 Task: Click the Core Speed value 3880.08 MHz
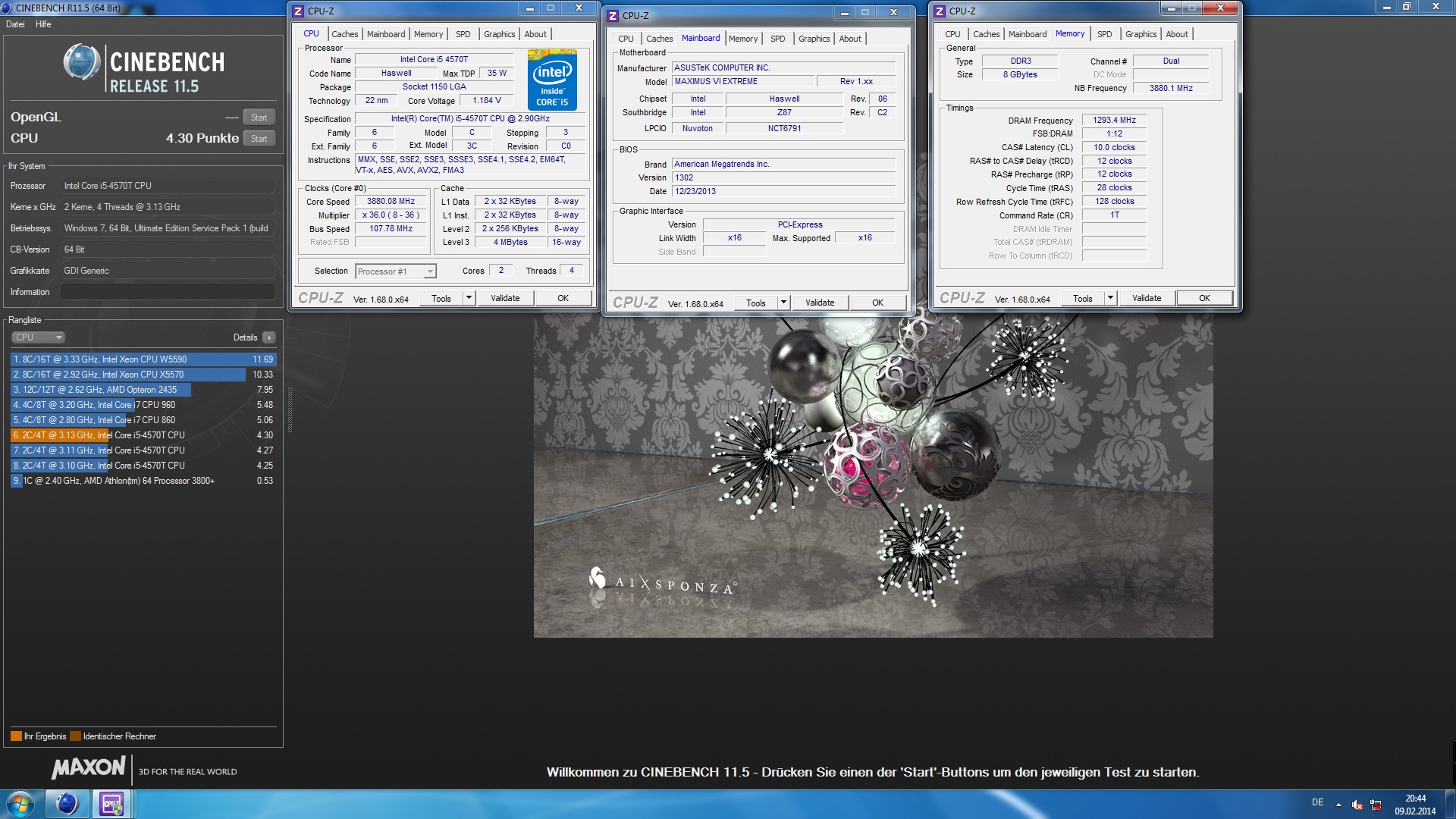coord(391,202)
